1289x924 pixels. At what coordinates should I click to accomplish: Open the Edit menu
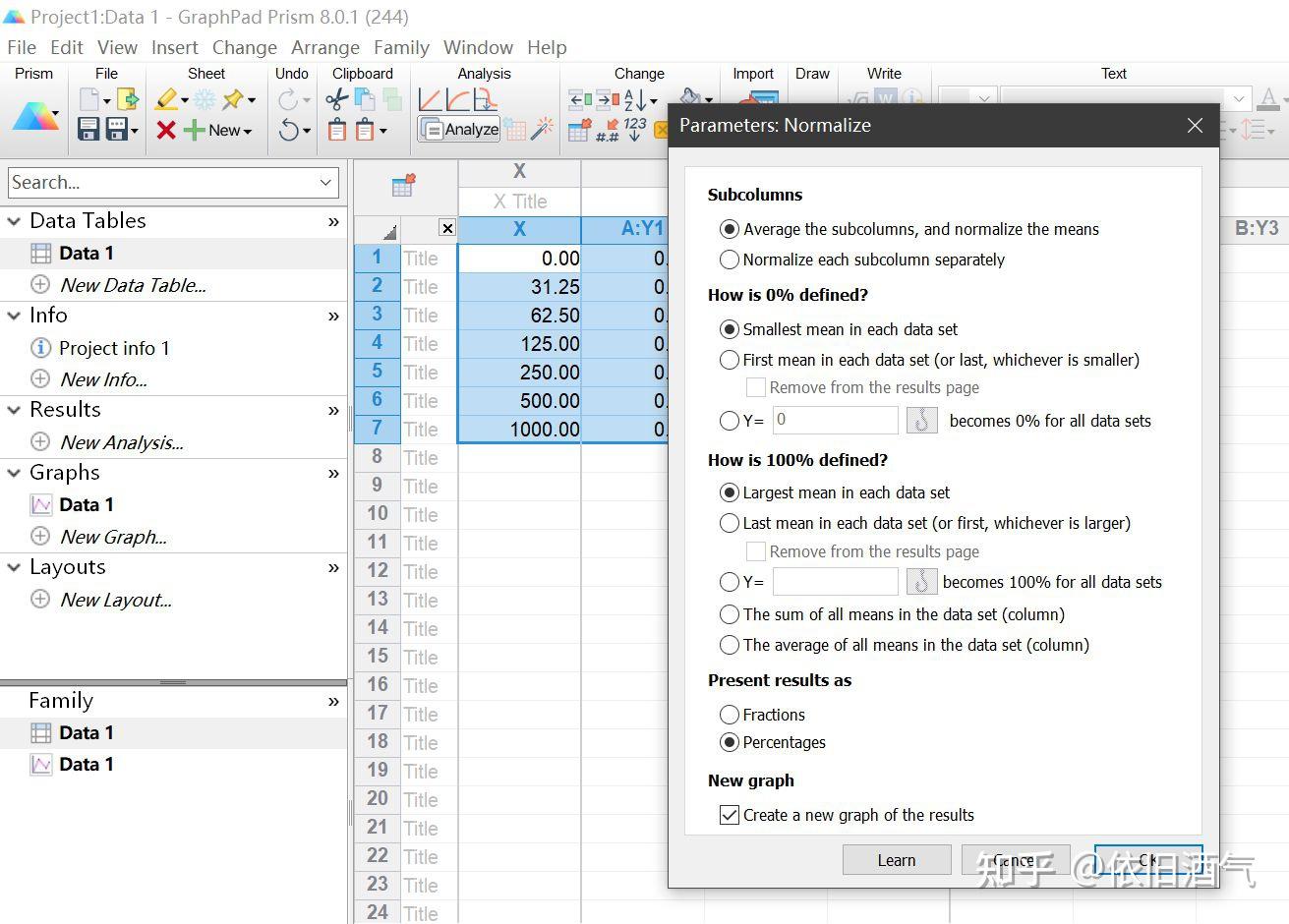tap(67, 47)
